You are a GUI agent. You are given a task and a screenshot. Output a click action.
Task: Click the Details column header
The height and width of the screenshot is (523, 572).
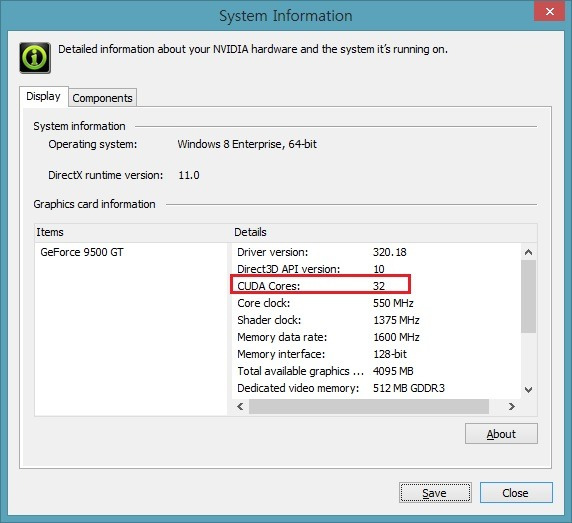[384, 232]
